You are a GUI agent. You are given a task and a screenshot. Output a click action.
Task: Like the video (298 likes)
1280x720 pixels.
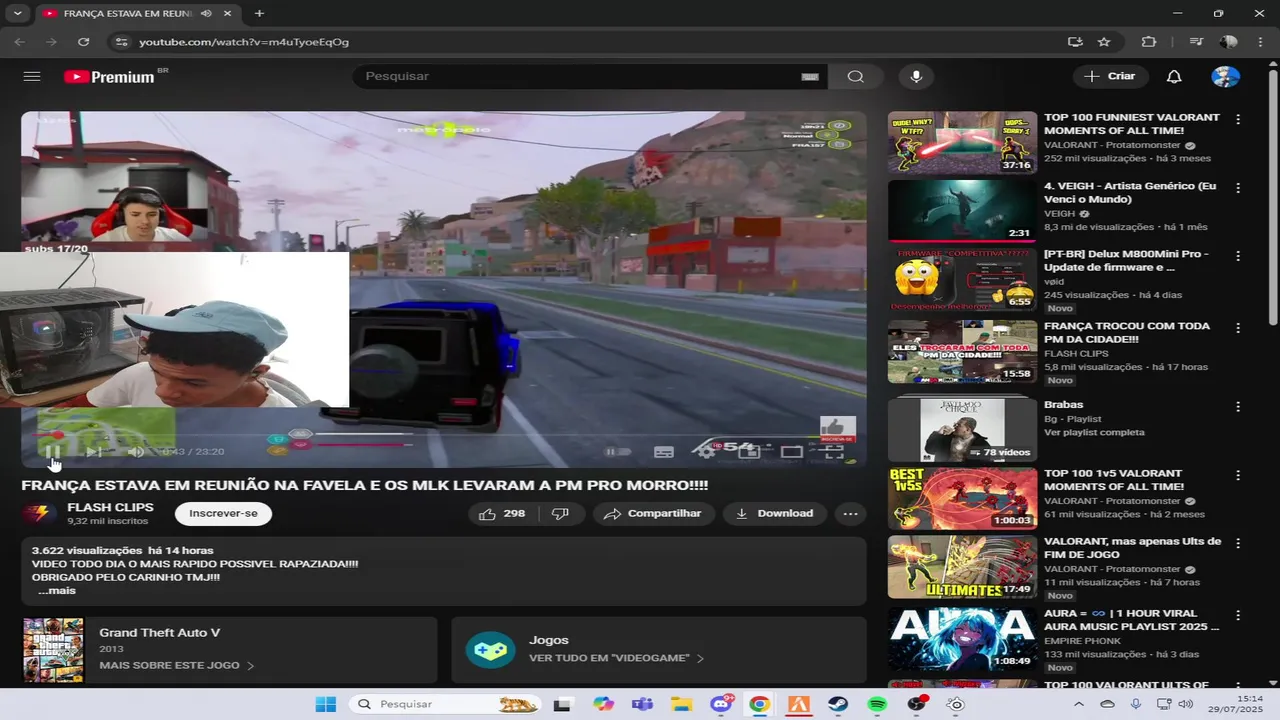pyautogui.click(x=503, y=513)
